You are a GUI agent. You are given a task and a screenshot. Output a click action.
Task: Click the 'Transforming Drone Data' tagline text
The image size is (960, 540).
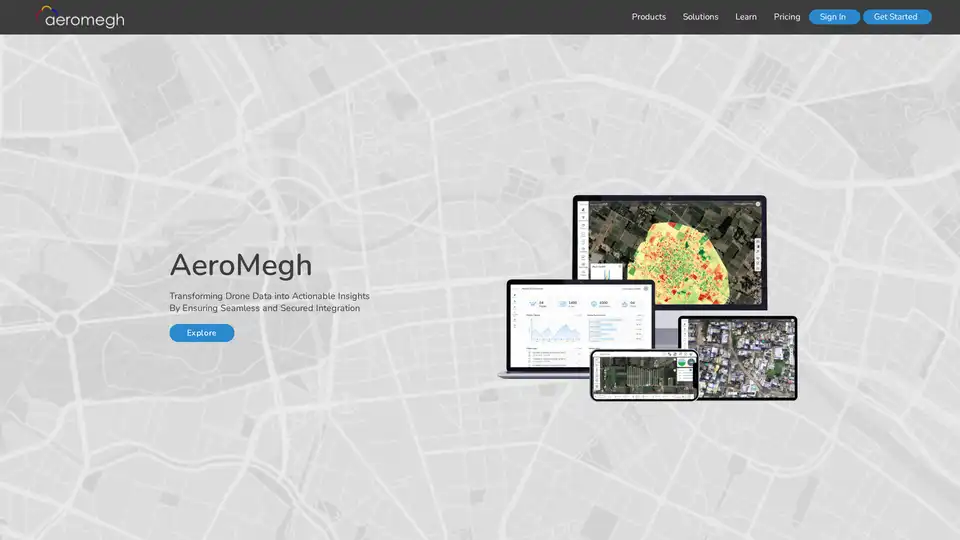coord(269,296)
